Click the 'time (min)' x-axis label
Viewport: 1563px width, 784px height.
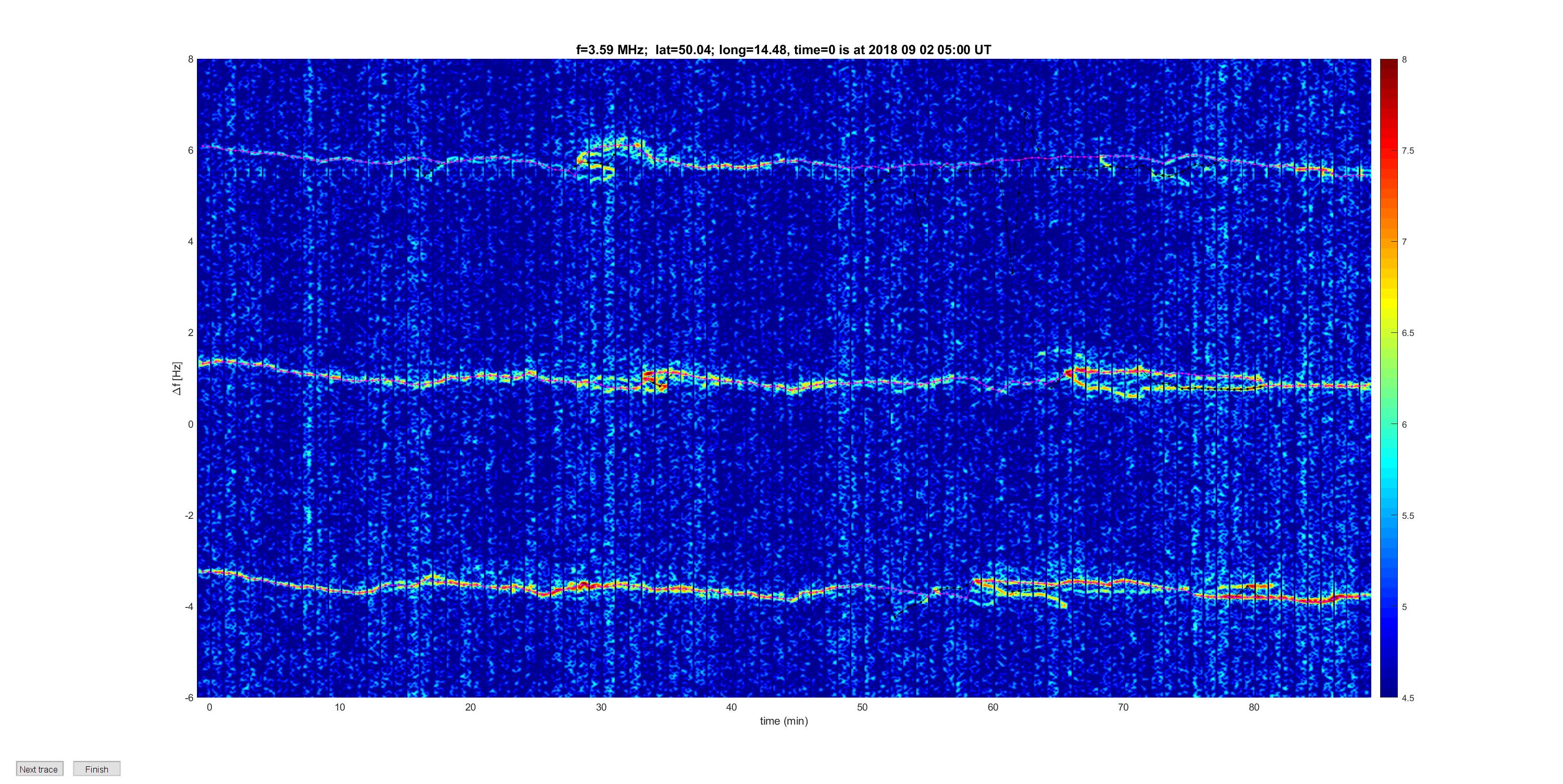click(x=784, y=721)
